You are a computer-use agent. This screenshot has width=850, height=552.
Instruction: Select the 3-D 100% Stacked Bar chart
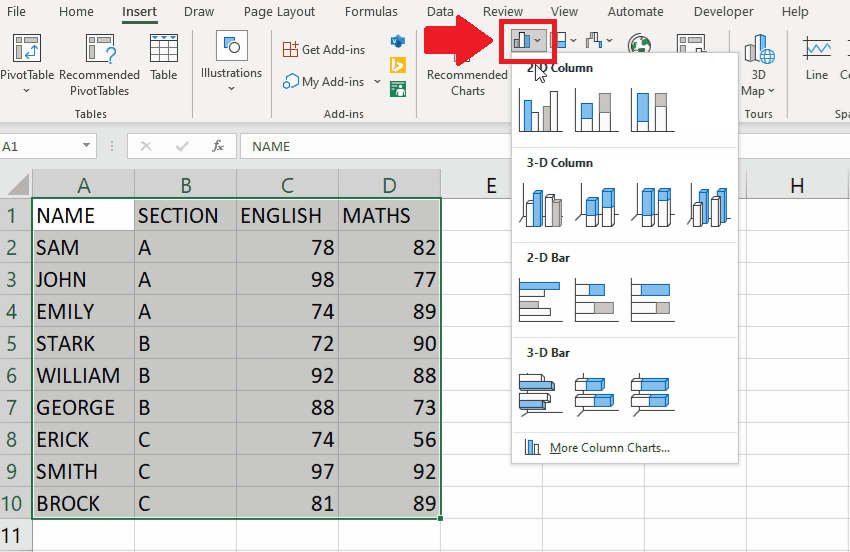652,395
